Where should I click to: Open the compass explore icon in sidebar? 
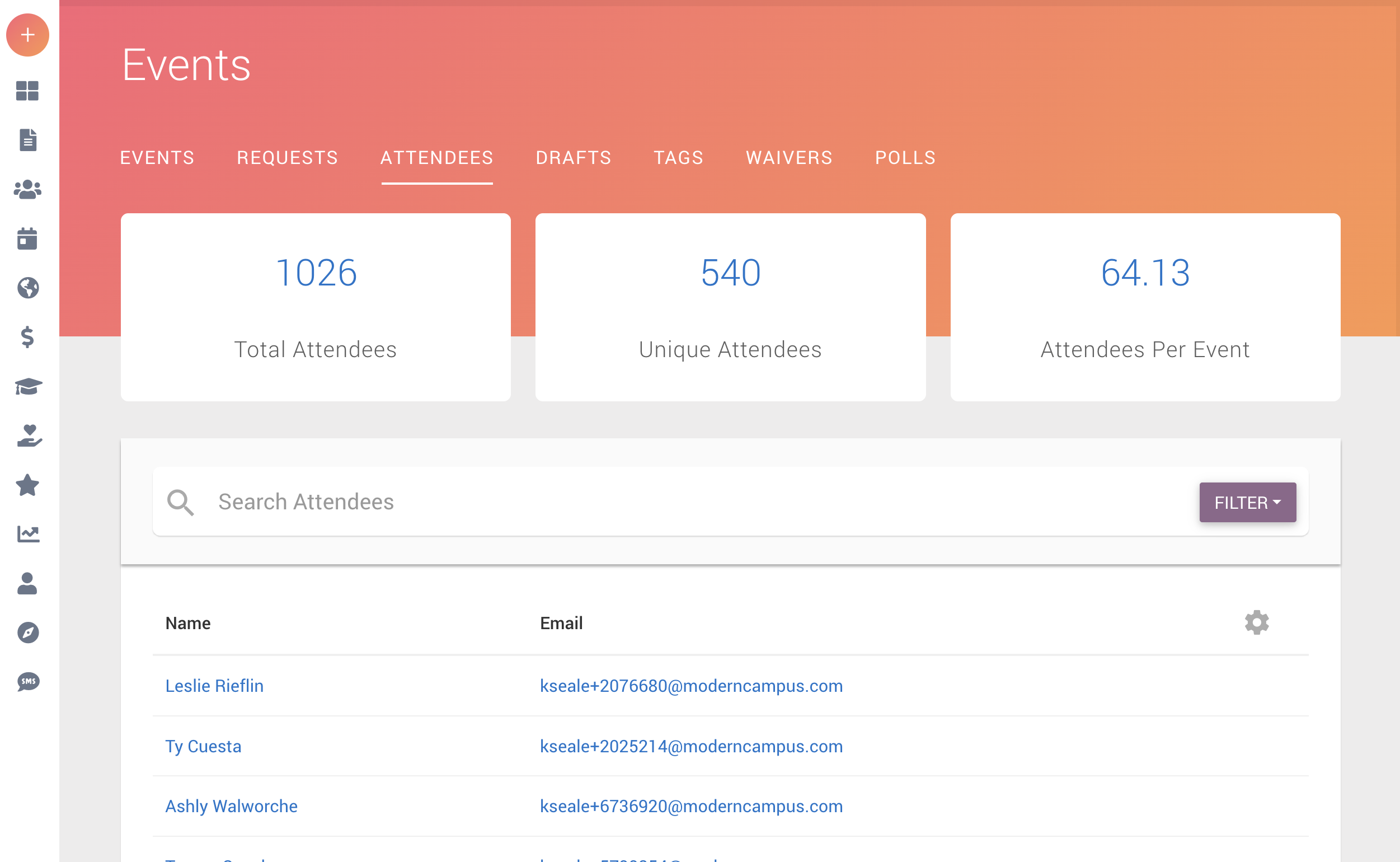click(27, 633)
